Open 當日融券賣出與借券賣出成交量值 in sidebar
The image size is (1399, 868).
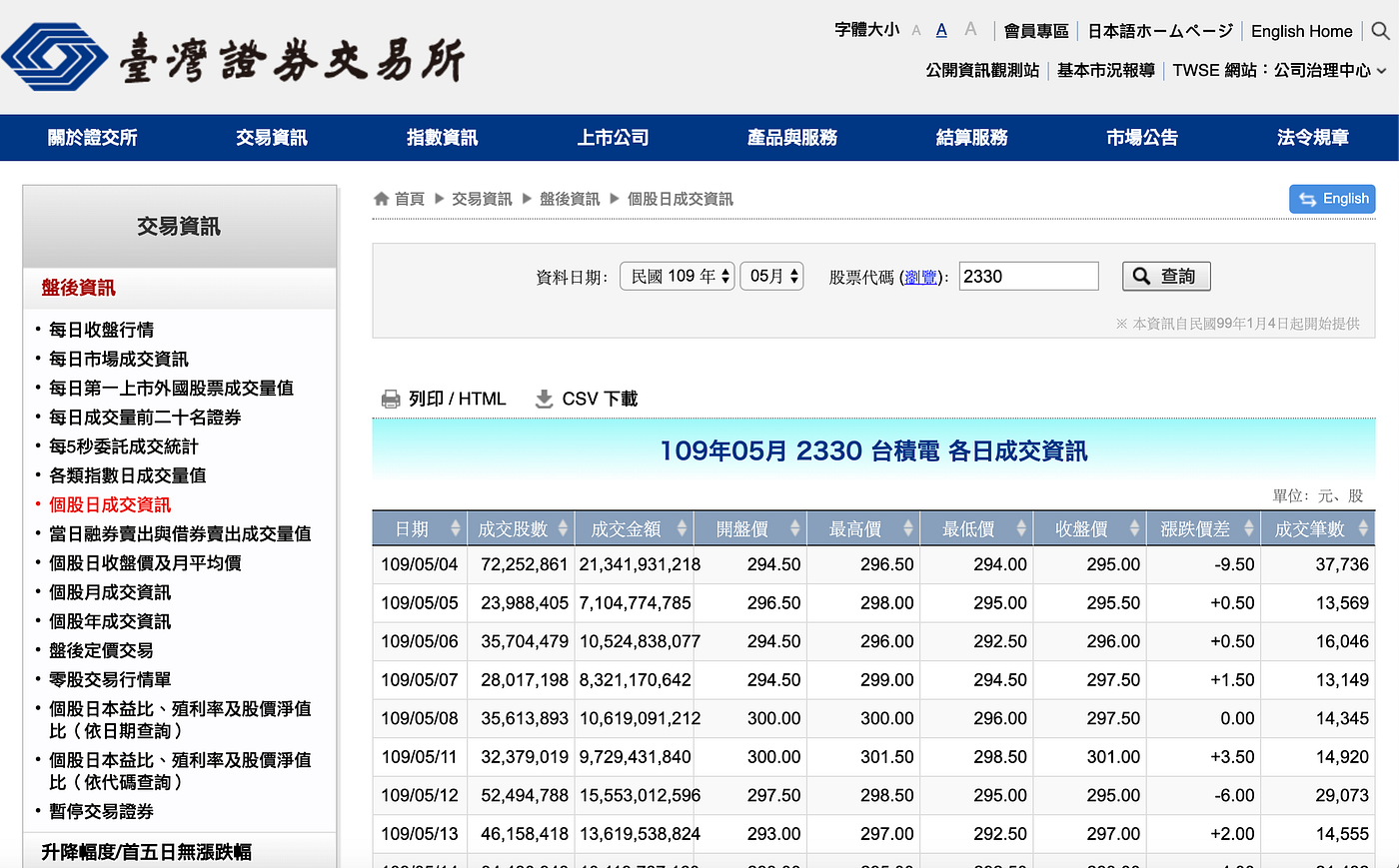pos(180,533)
